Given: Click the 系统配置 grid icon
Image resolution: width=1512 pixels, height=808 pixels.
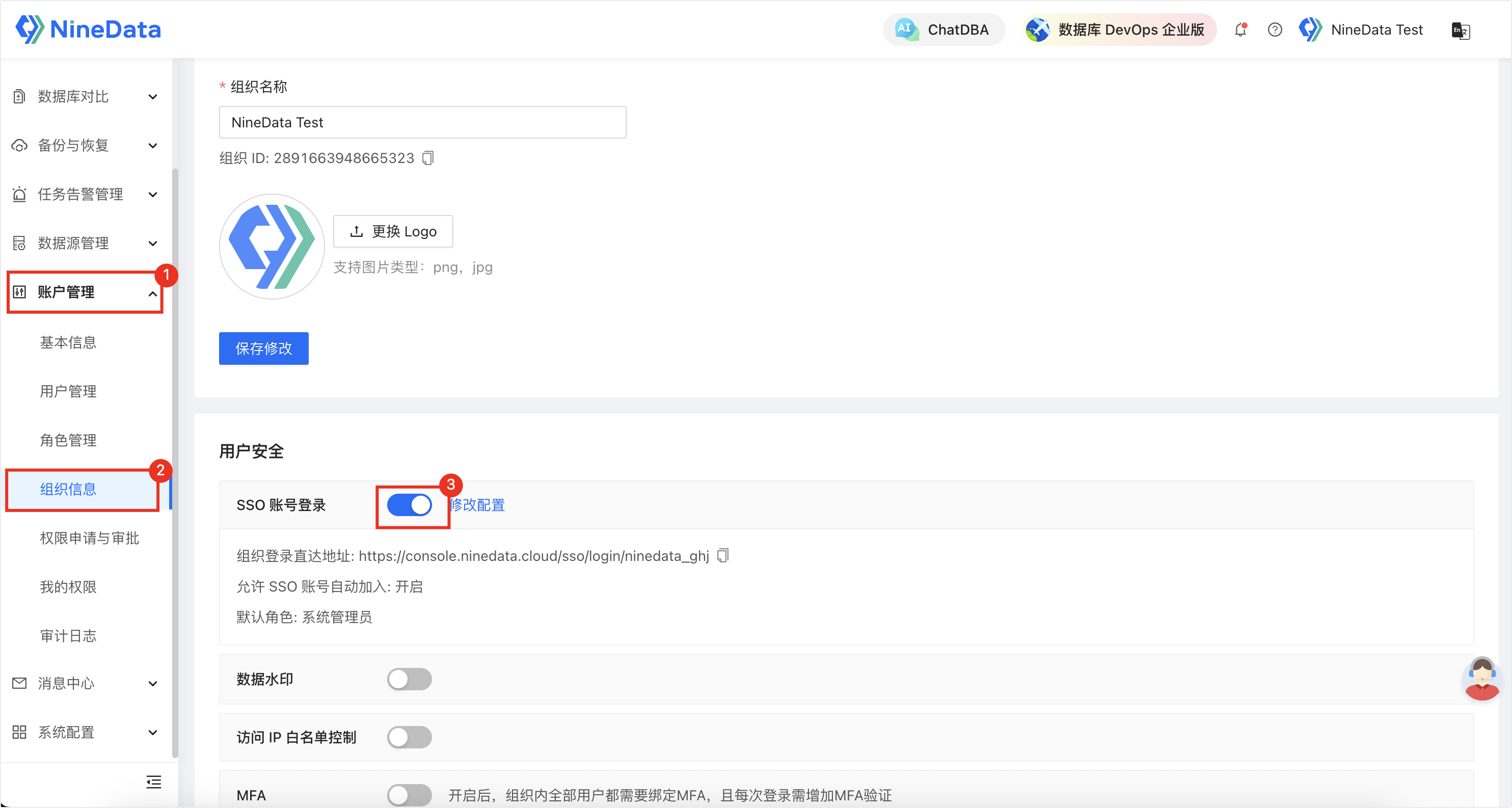Looking at the screenshot, I should [x=19, y=732].
